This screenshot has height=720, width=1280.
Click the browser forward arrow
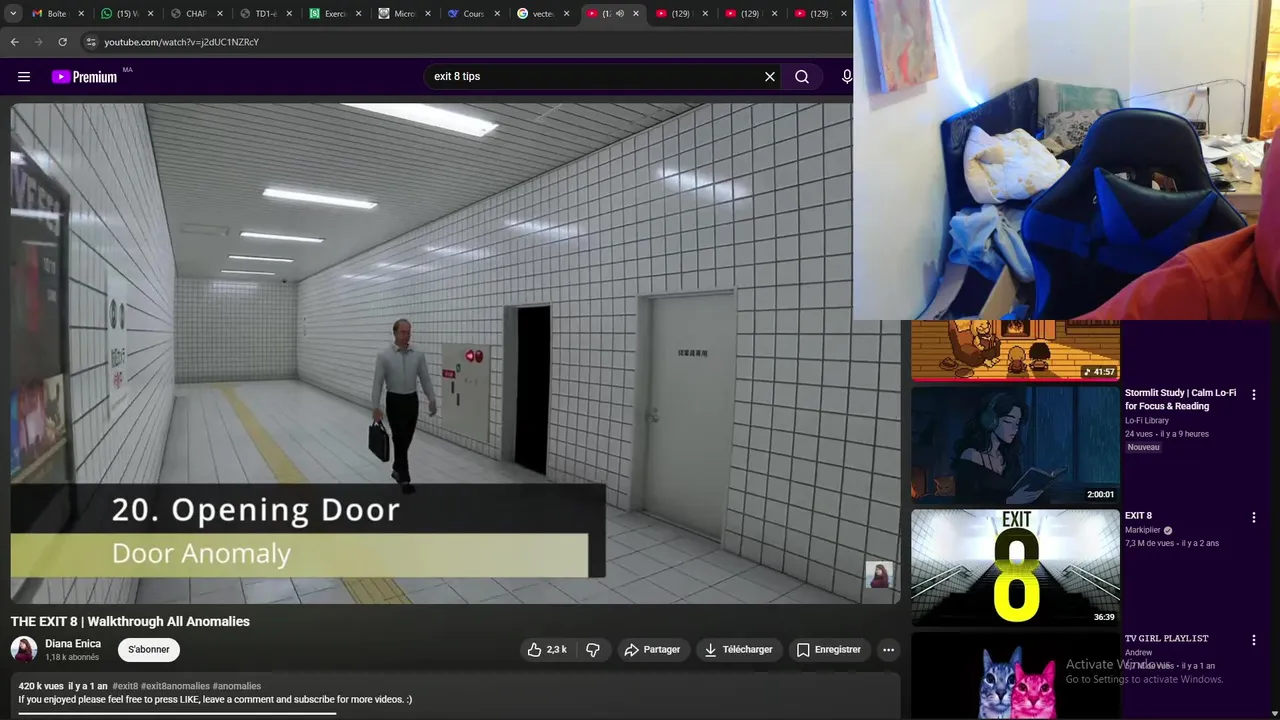[x=39, y=42]
